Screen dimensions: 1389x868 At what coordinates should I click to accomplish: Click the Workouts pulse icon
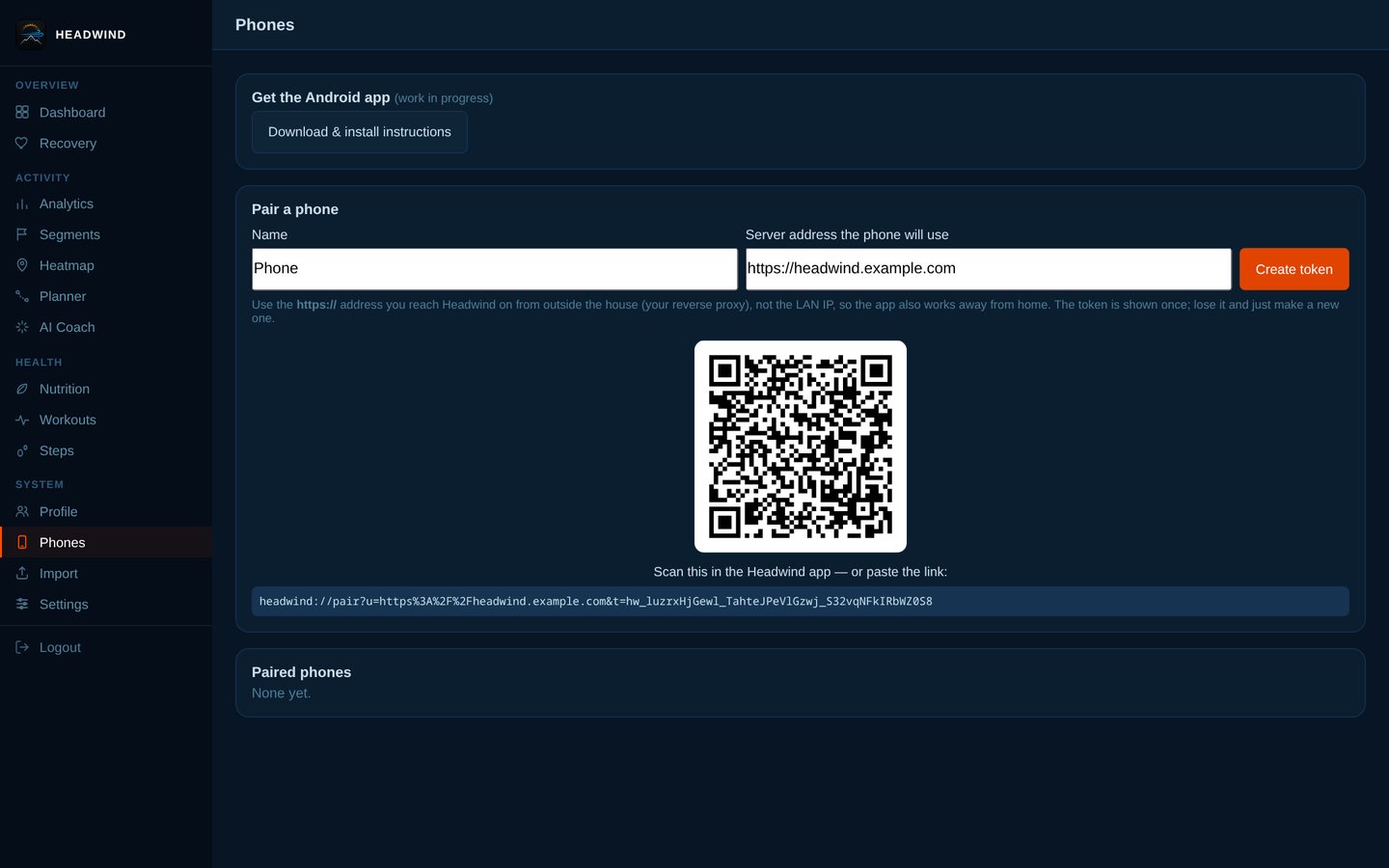[22, 420]
